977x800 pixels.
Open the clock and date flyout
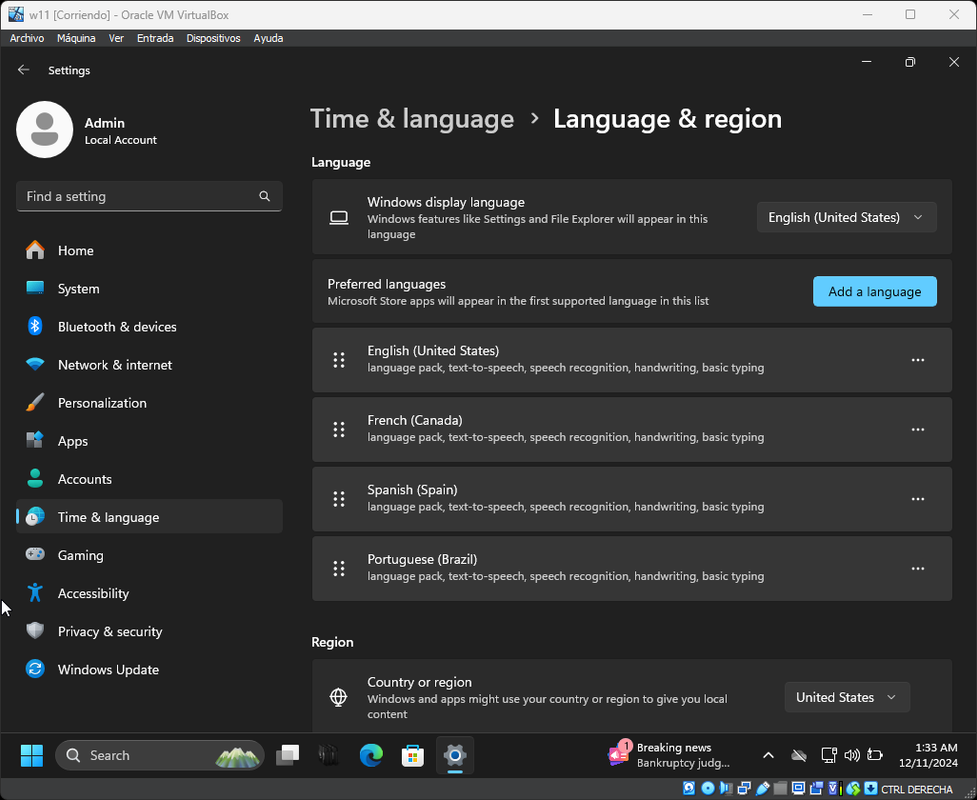coord(928,755)
